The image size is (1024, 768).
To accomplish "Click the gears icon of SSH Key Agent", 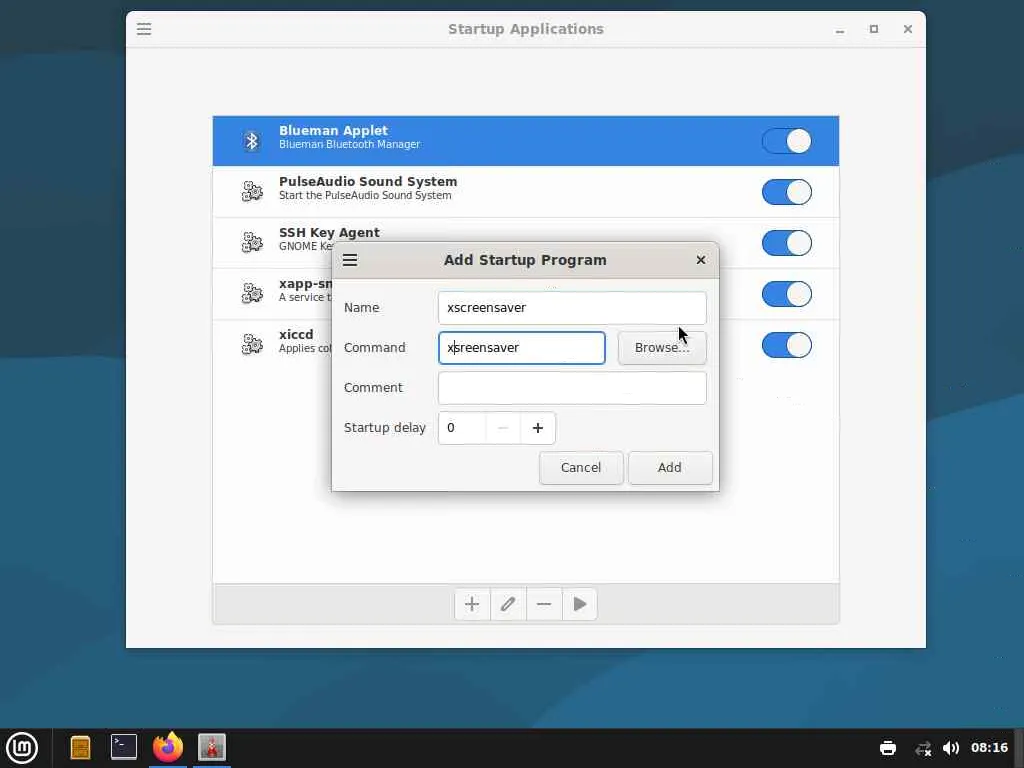I will click(252, 242).
